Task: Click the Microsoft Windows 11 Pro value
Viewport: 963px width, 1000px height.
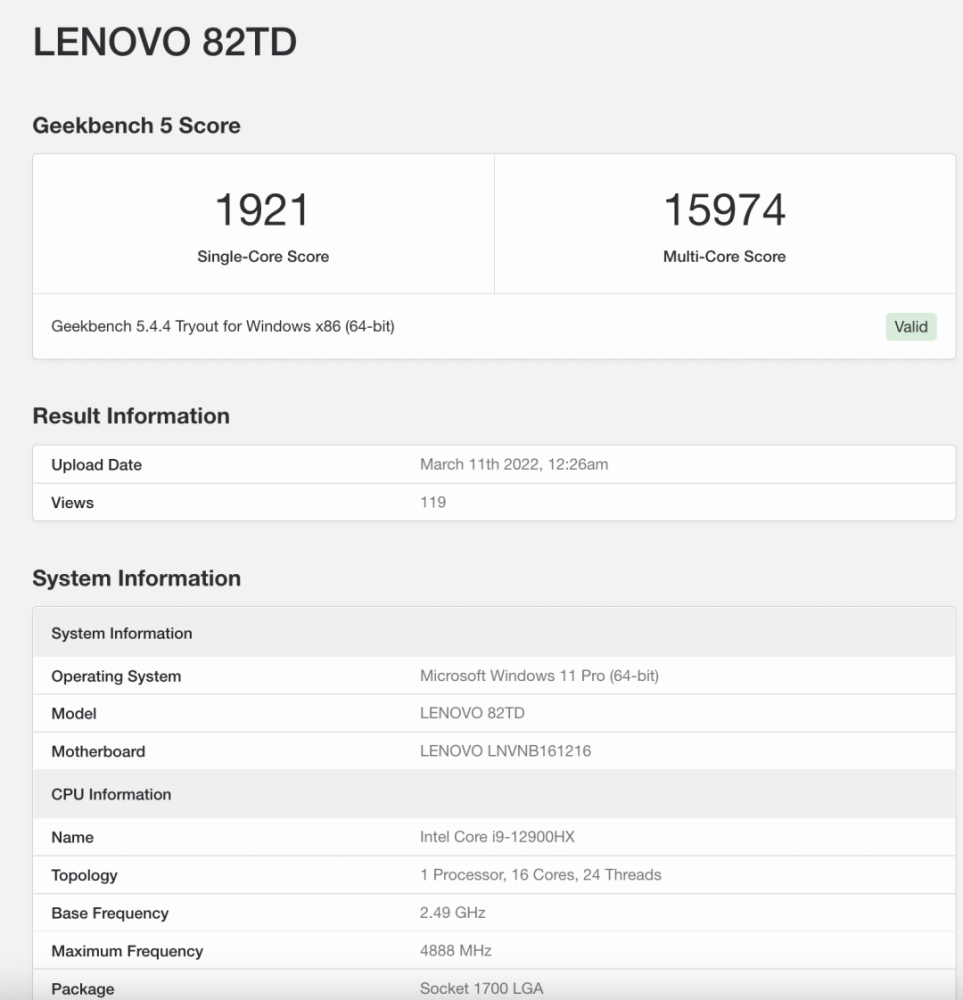Action: 539,676
